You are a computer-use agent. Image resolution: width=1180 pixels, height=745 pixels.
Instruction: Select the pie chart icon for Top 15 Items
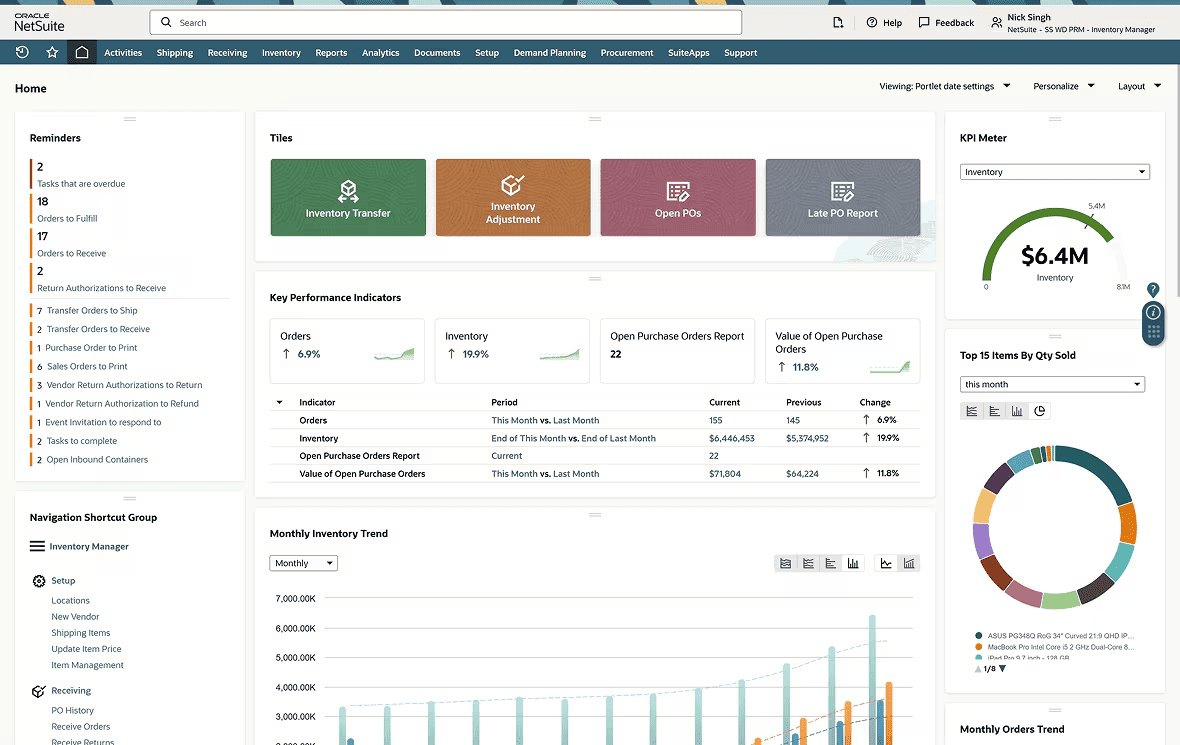(1039, 411)
